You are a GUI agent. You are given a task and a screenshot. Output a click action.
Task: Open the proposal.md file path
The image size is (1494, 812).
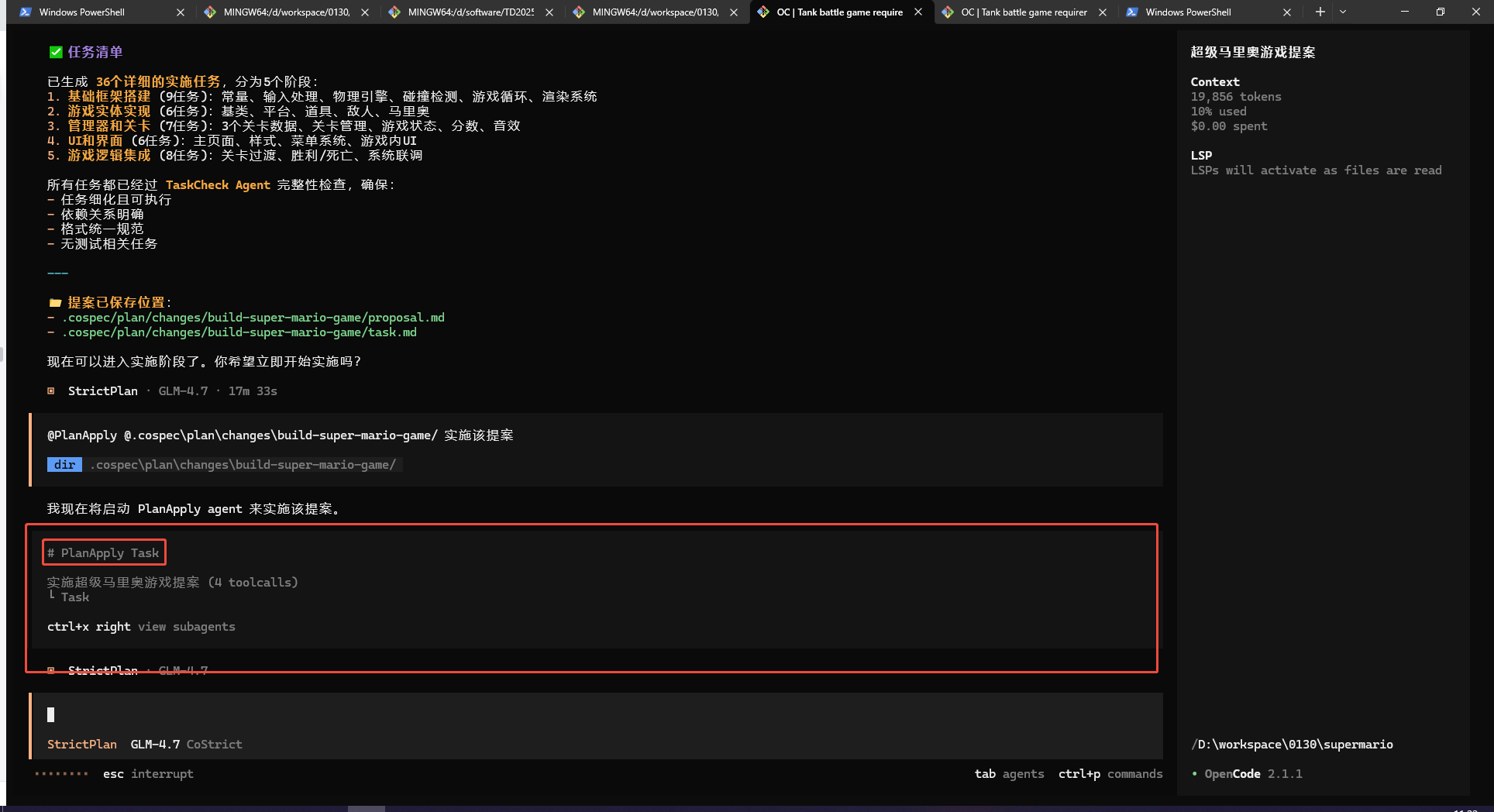click(x=253, y=318)
